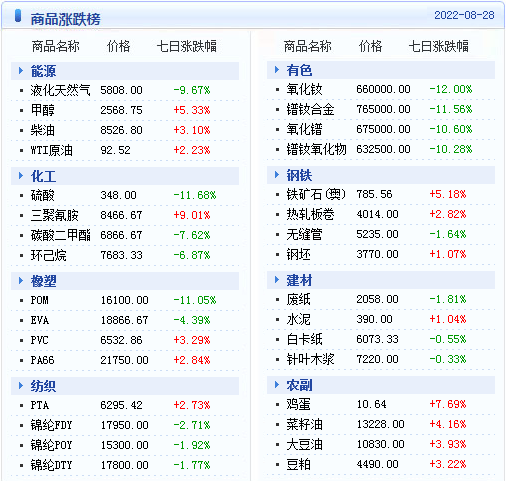Open the 氧化镨 commodity
506x481 pixels.
pyautogui.click(x=304, y=129)
